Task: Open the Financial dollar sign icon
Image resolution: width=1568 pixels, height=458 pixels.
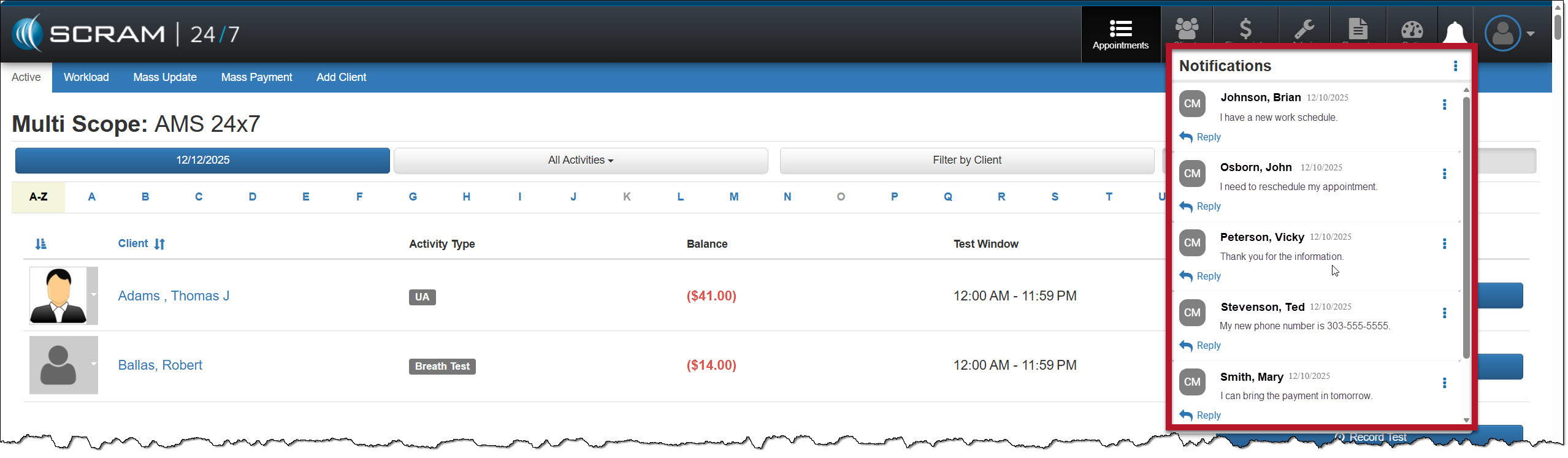Action: (x=1245, y=29)
